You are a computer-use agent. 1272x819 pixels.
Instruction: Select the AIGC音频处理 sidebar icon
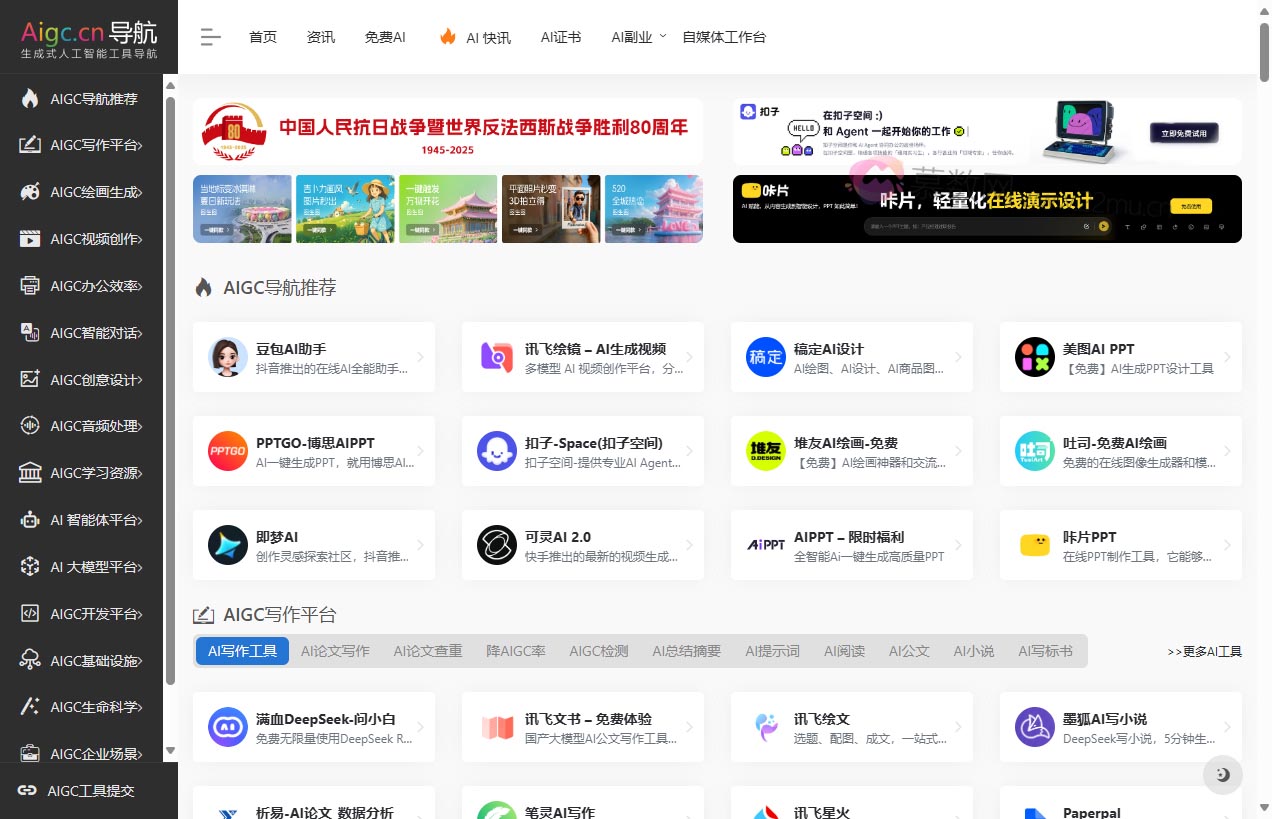click(x=28, y=426)
